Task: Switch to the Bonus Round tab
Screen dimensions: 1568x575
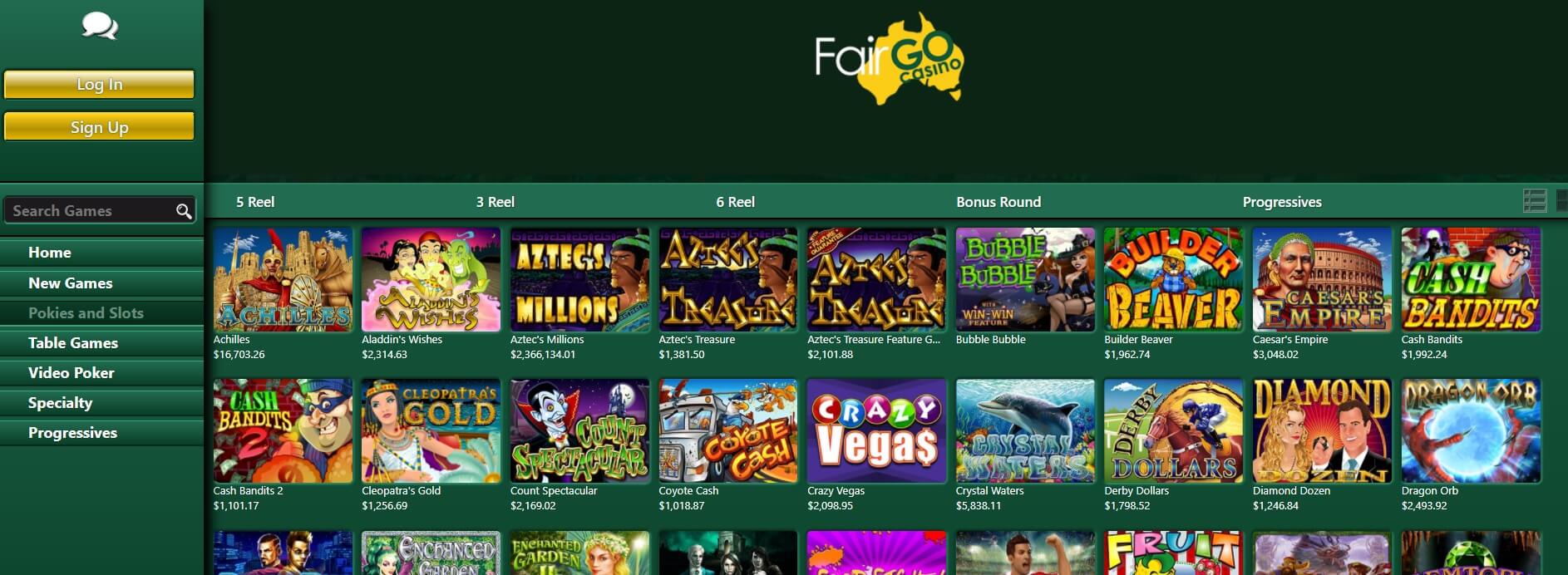Action: (x=998, y=202)
